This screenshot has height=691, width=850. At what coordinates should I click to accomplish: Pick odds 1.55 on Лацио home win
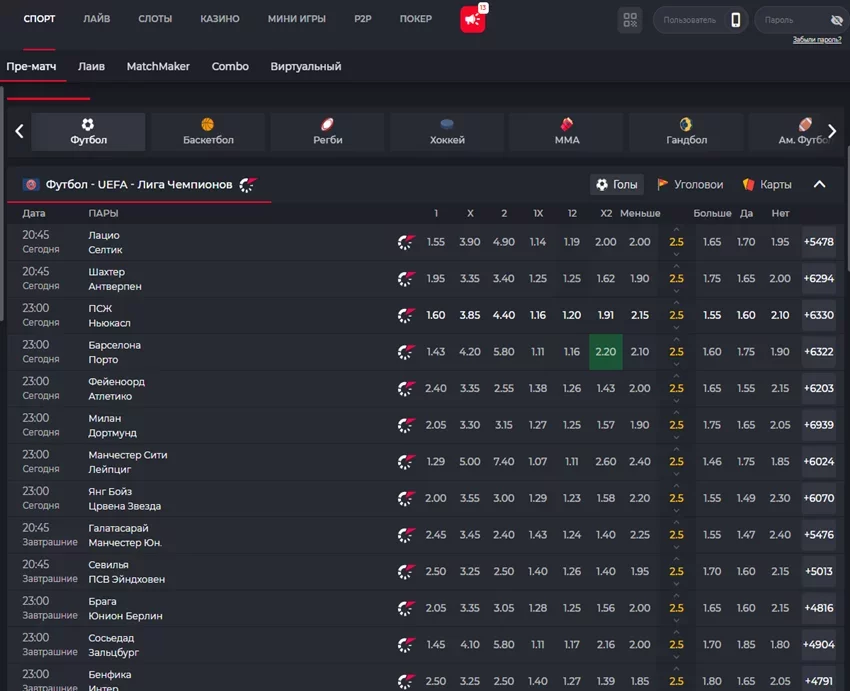[x=436, y=242]
